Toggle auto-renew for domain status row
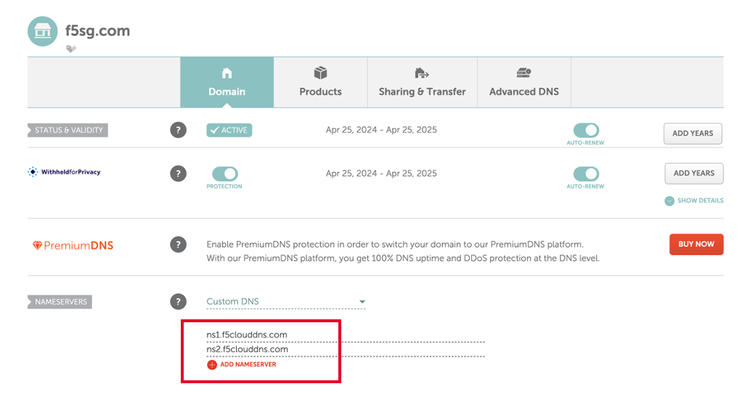The image size is (750, 402). point(586,130)
